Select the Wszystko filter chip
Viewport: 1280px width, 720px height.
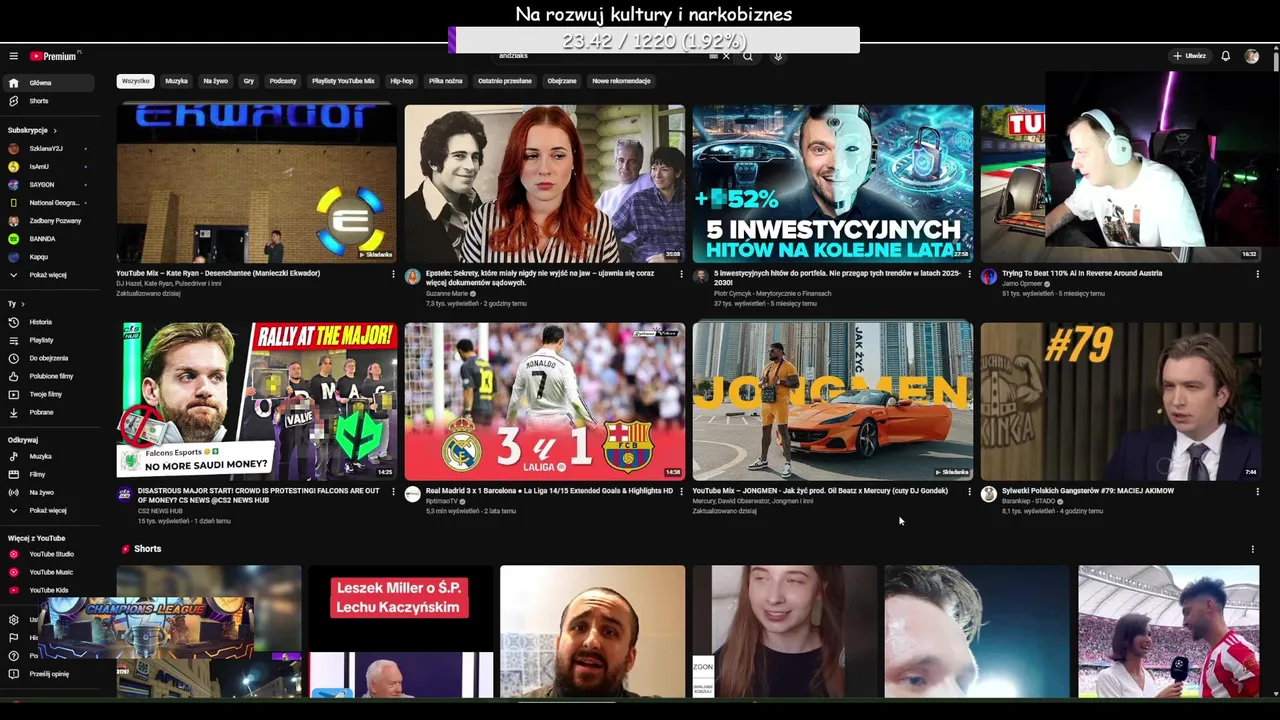[135, 81]
